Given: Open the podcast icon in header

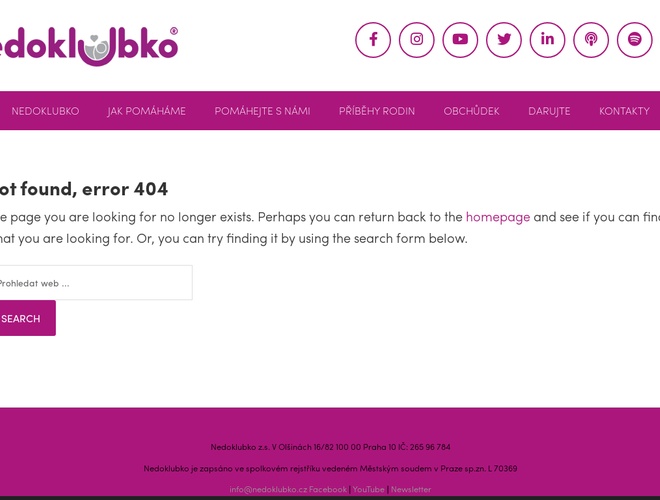Looking at the screenshot, I should point(591,40).
